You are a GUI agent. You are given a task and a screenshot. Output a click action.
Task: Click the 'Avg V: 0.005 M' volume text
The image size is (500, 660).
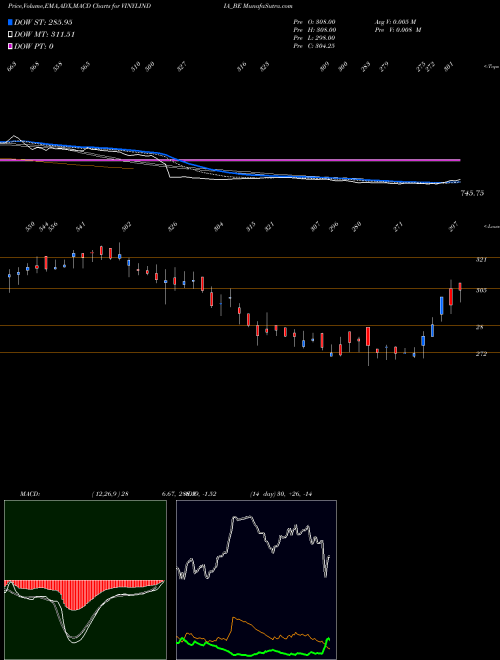[398, 22]
